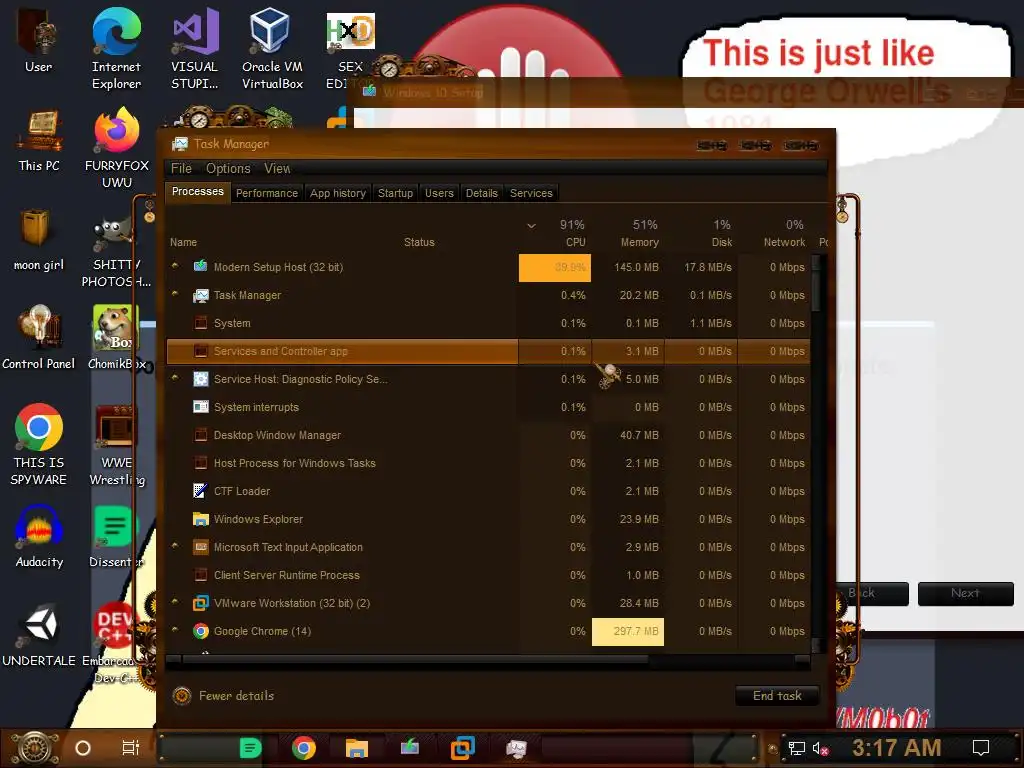Select the System process row

point(488,323)
